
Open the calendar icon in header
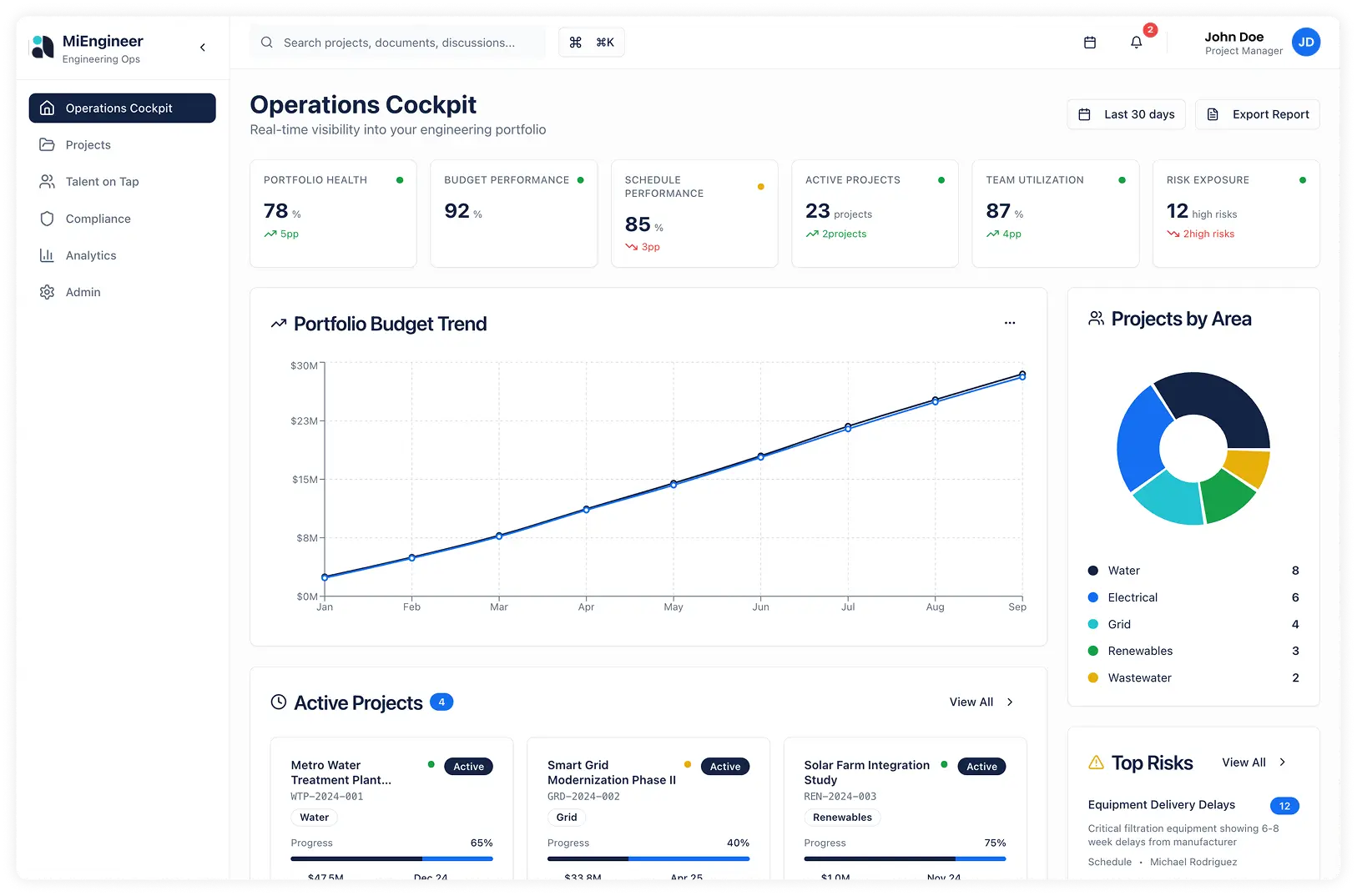(x=1089, y=43)
